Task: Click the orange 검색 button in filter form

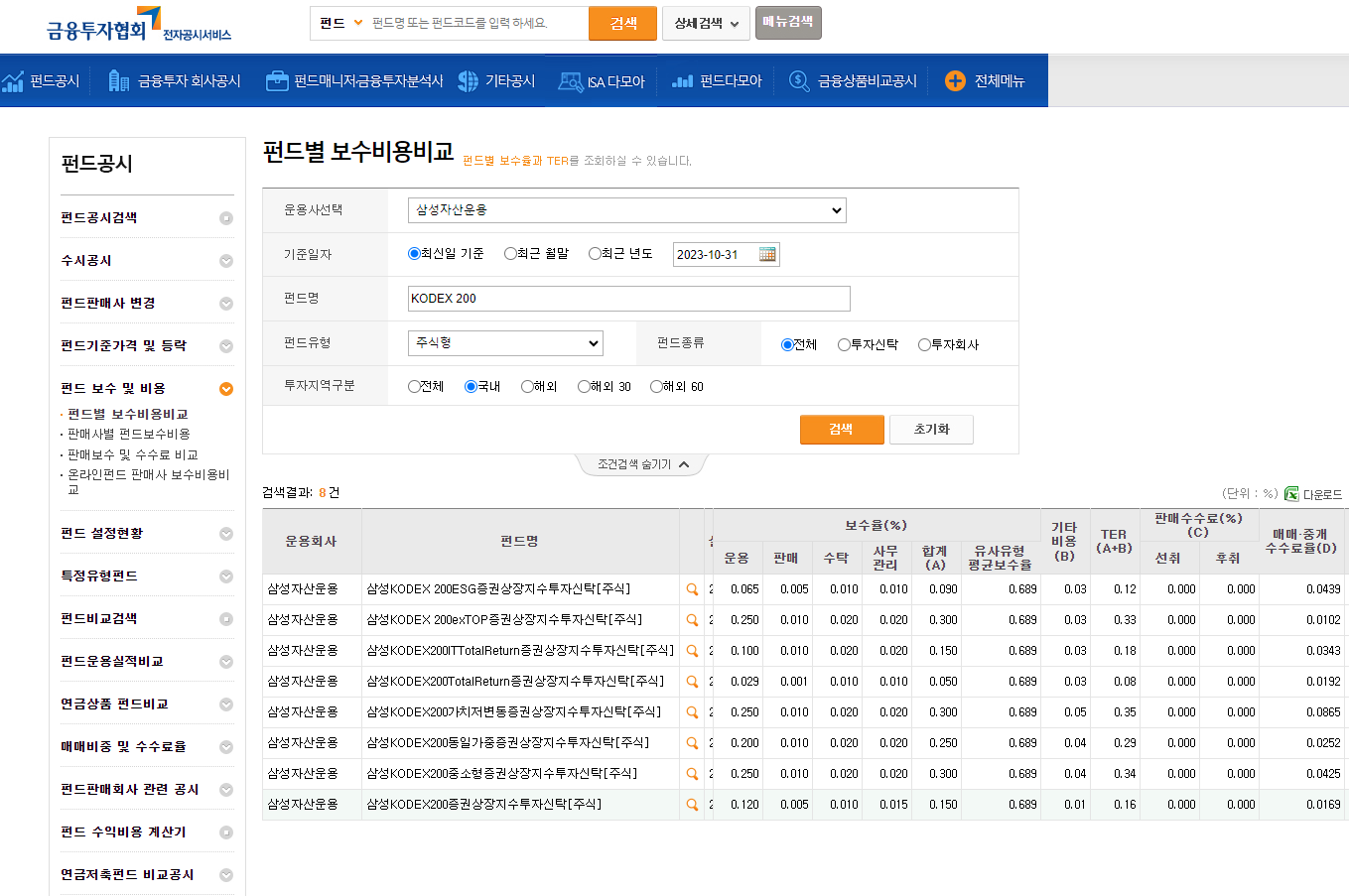Action: (842, 430)
